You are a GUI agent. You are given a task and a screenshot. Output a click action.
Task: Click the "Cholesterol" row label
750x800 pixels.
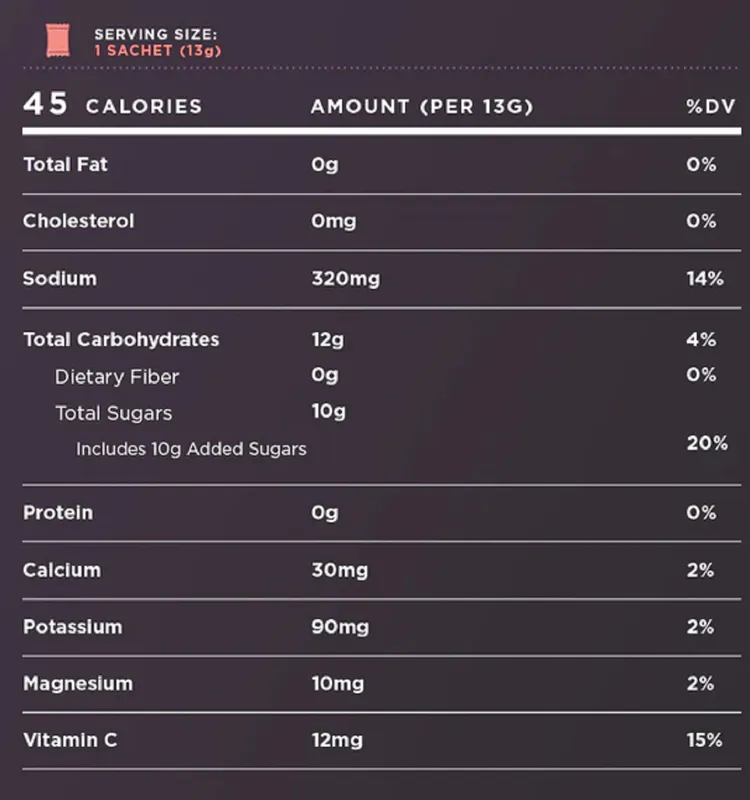click(x=78, y=221)
